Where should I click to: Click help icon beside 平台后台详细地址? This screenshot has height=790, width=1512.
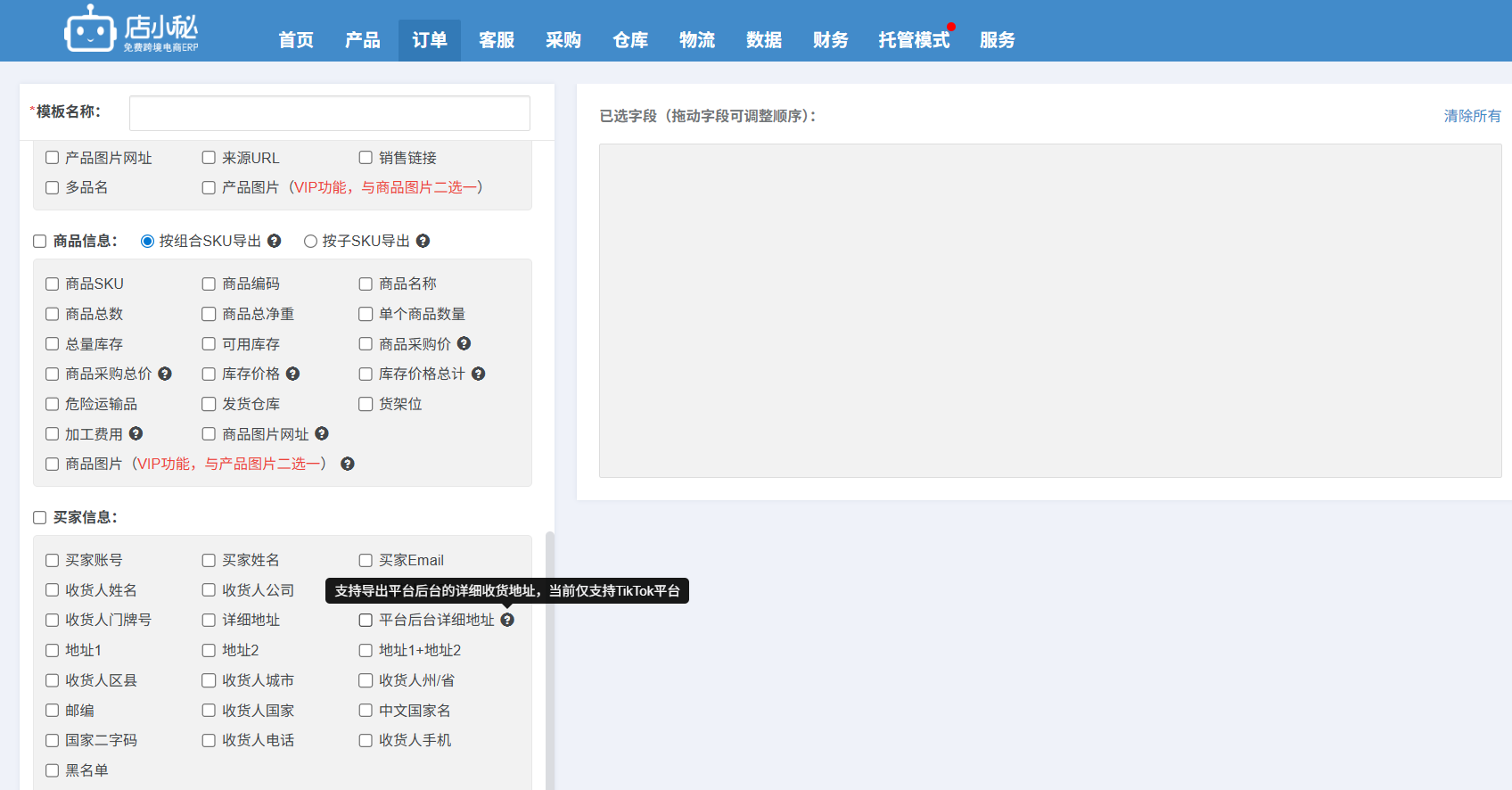pos(507,620)
